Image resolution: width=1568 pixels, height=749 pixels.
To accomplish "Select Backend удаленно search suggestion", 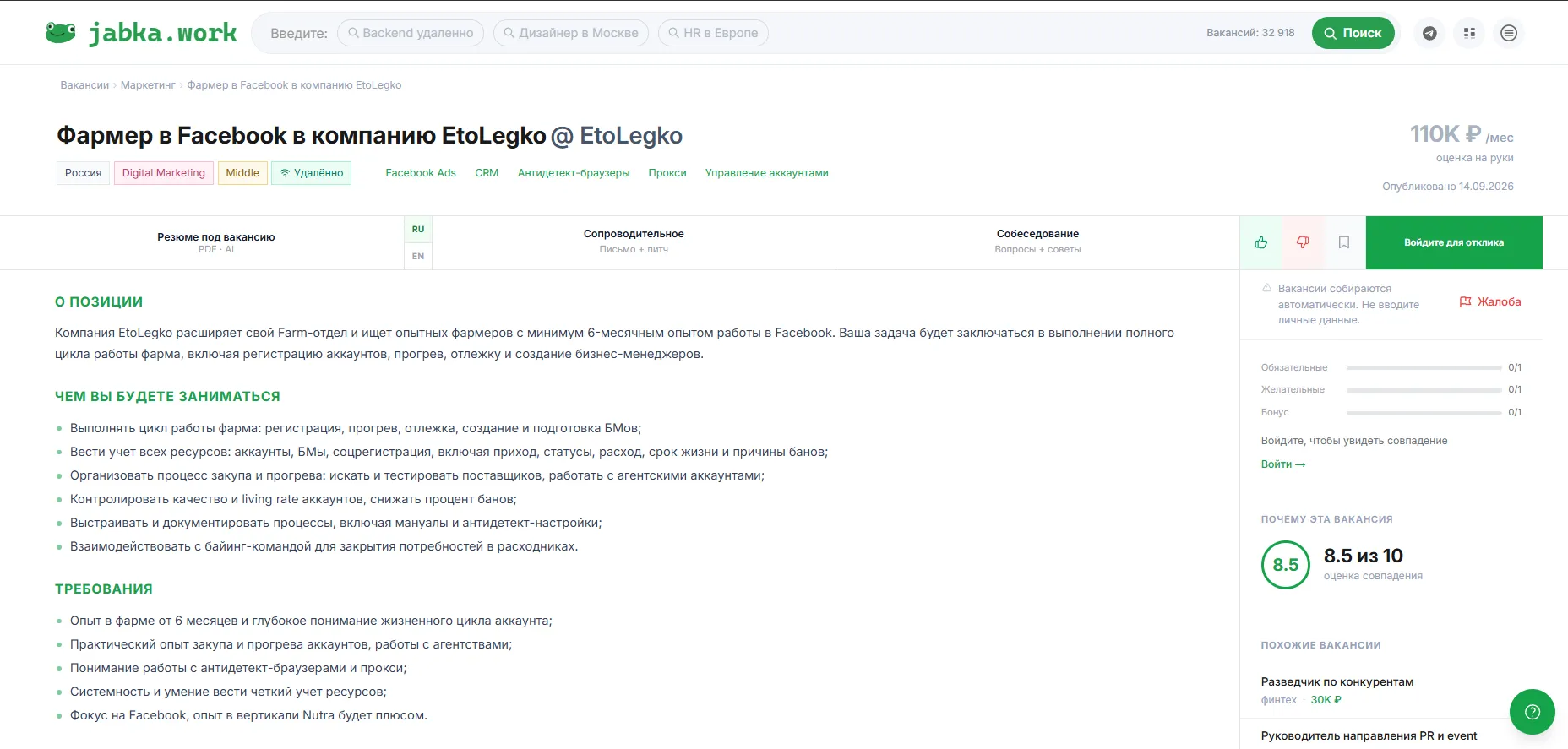I will click(411, 33).
